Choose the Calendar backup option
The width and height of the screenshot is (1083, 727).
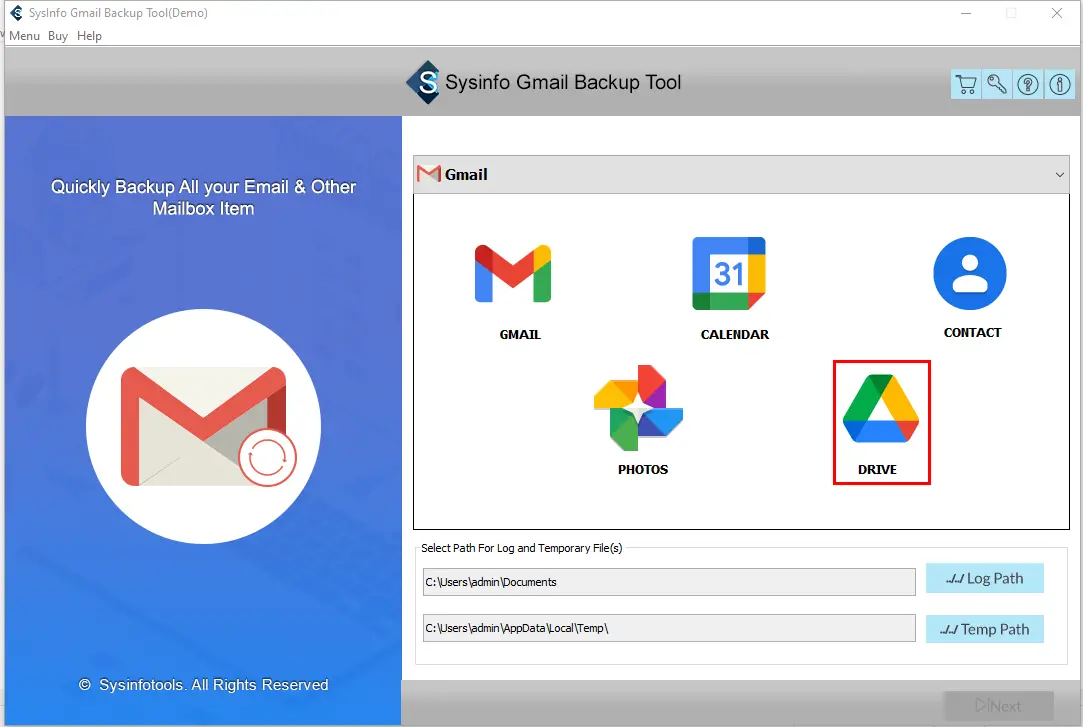729,273
